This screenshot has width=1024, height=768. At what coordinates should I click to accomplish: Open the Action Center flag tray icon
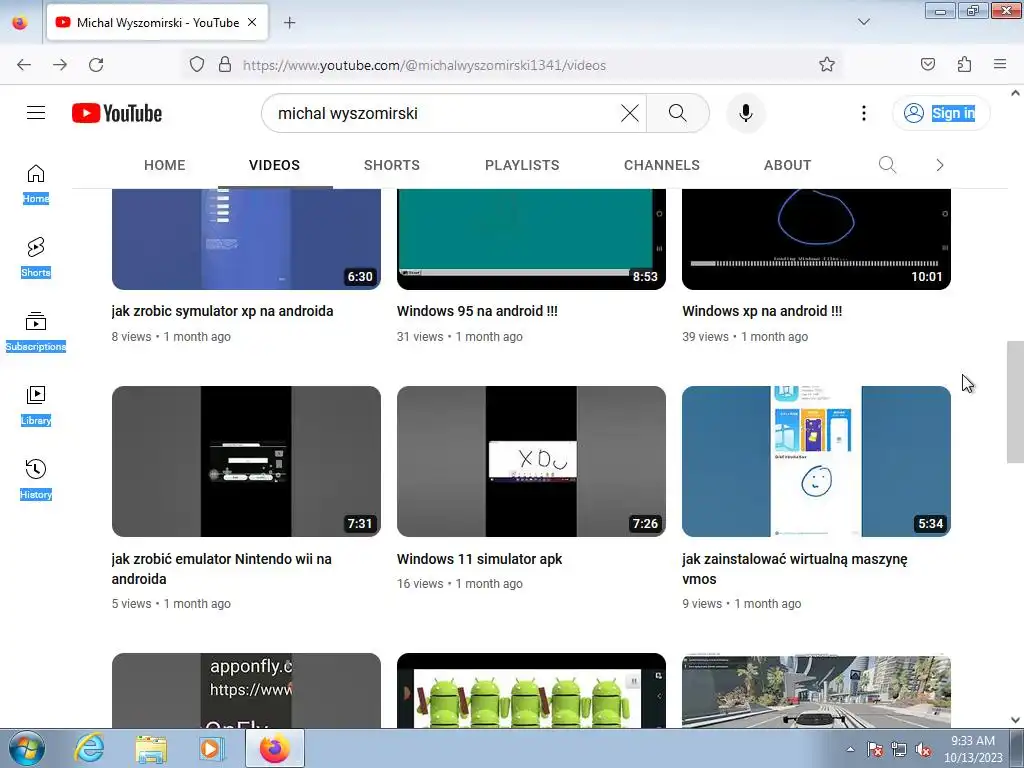pos(875,749)
